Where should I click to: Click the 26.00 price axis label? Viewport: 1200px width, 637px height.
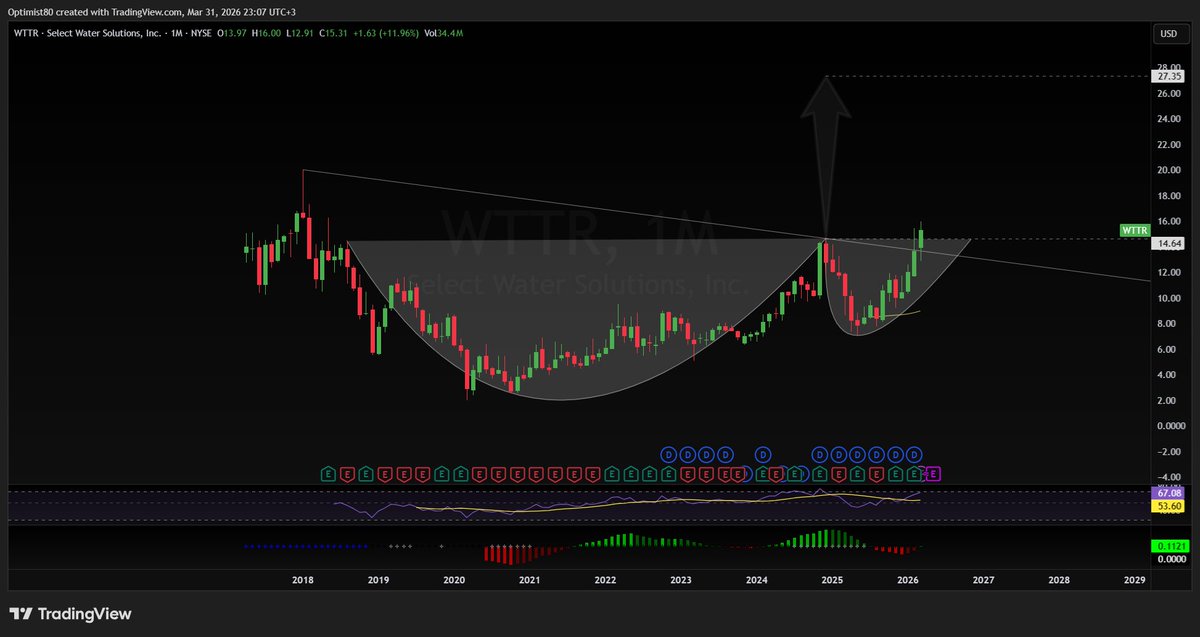click(1170, 93)
